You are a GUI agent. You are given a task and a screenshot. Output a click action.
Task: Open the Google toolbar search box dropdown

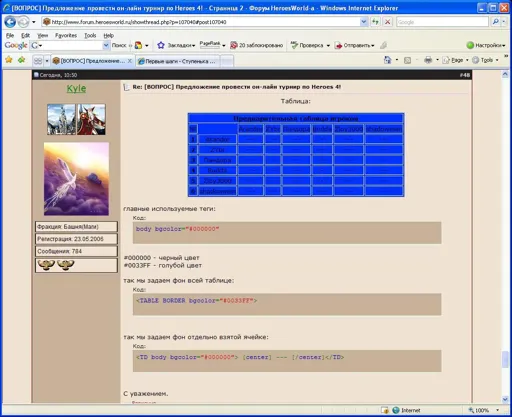(x=106, y=45)
